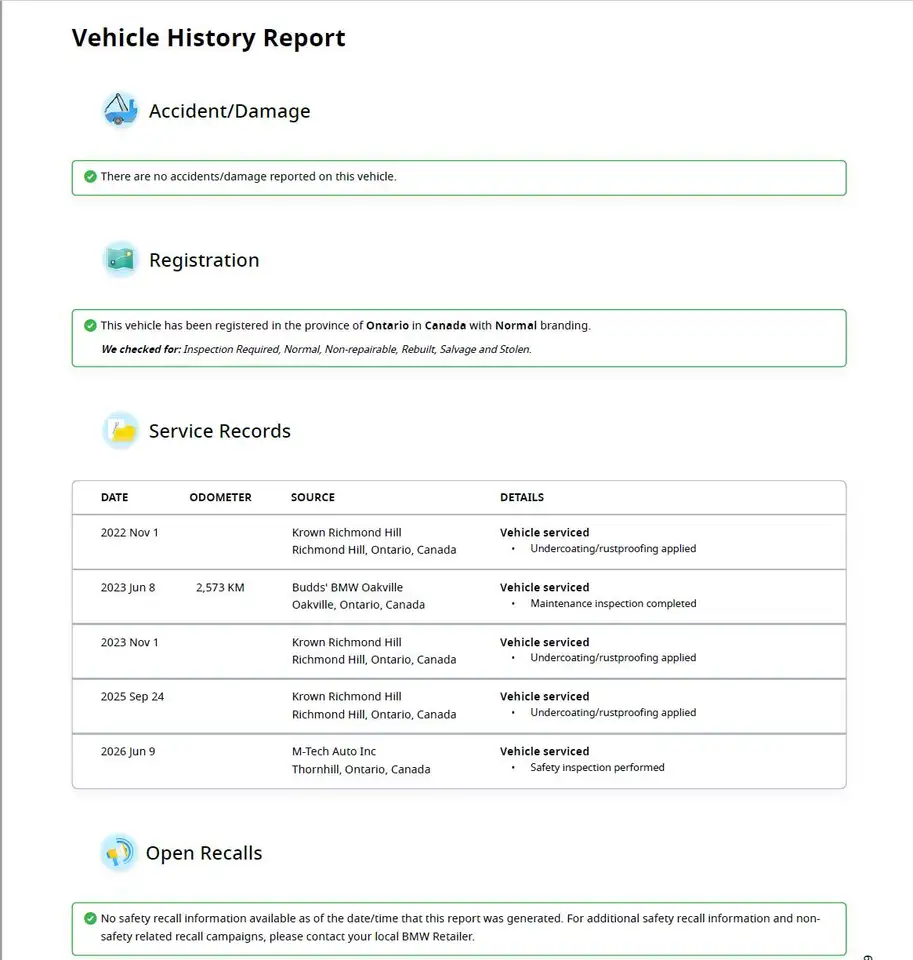The image size is (913, 960).
Task: Click green checkmark in Registration box
Action: [x=90, y=325]
